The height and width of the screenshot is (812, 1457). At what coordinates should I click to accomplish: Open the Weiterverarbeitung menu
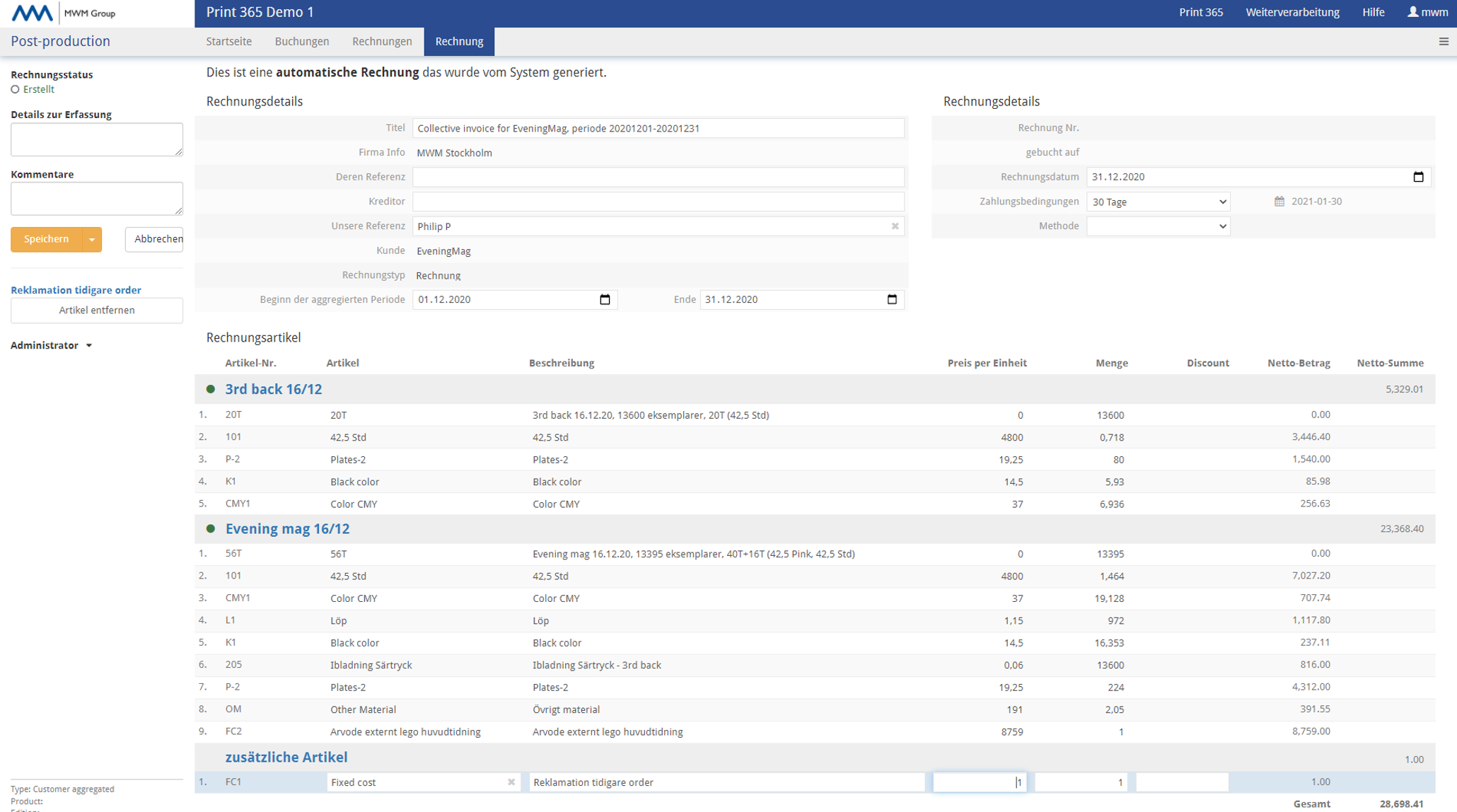tap(1292, 12)
